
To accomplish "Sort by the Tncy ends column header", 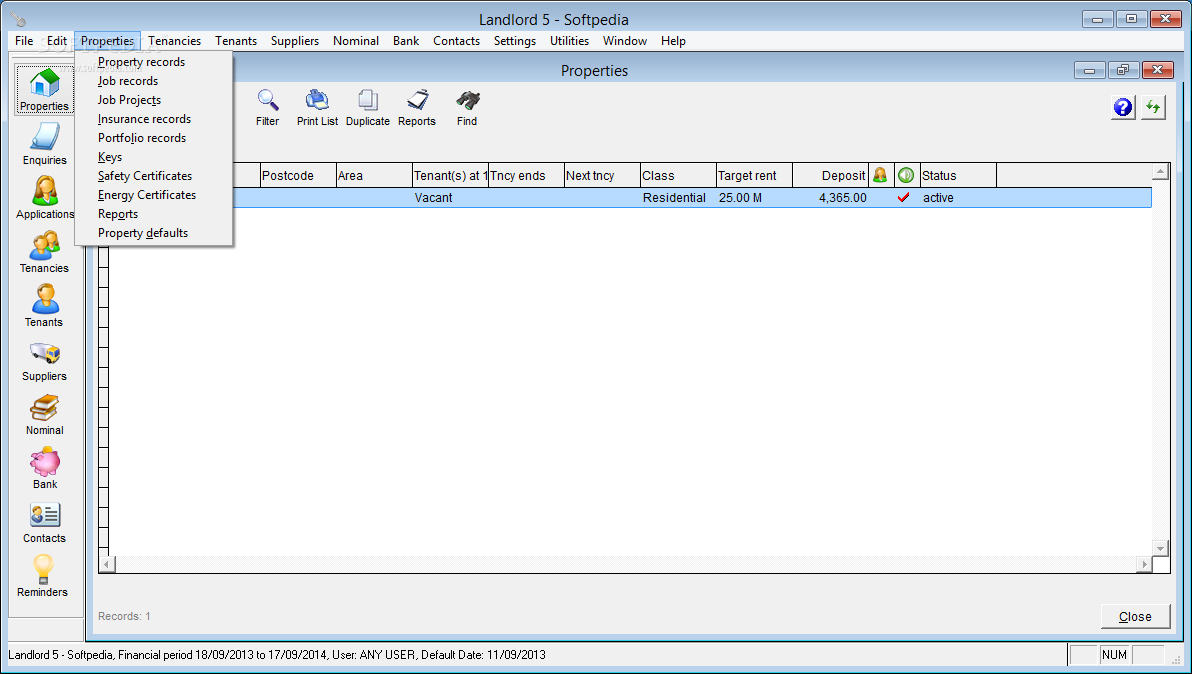I will click(x=526, y=176).
